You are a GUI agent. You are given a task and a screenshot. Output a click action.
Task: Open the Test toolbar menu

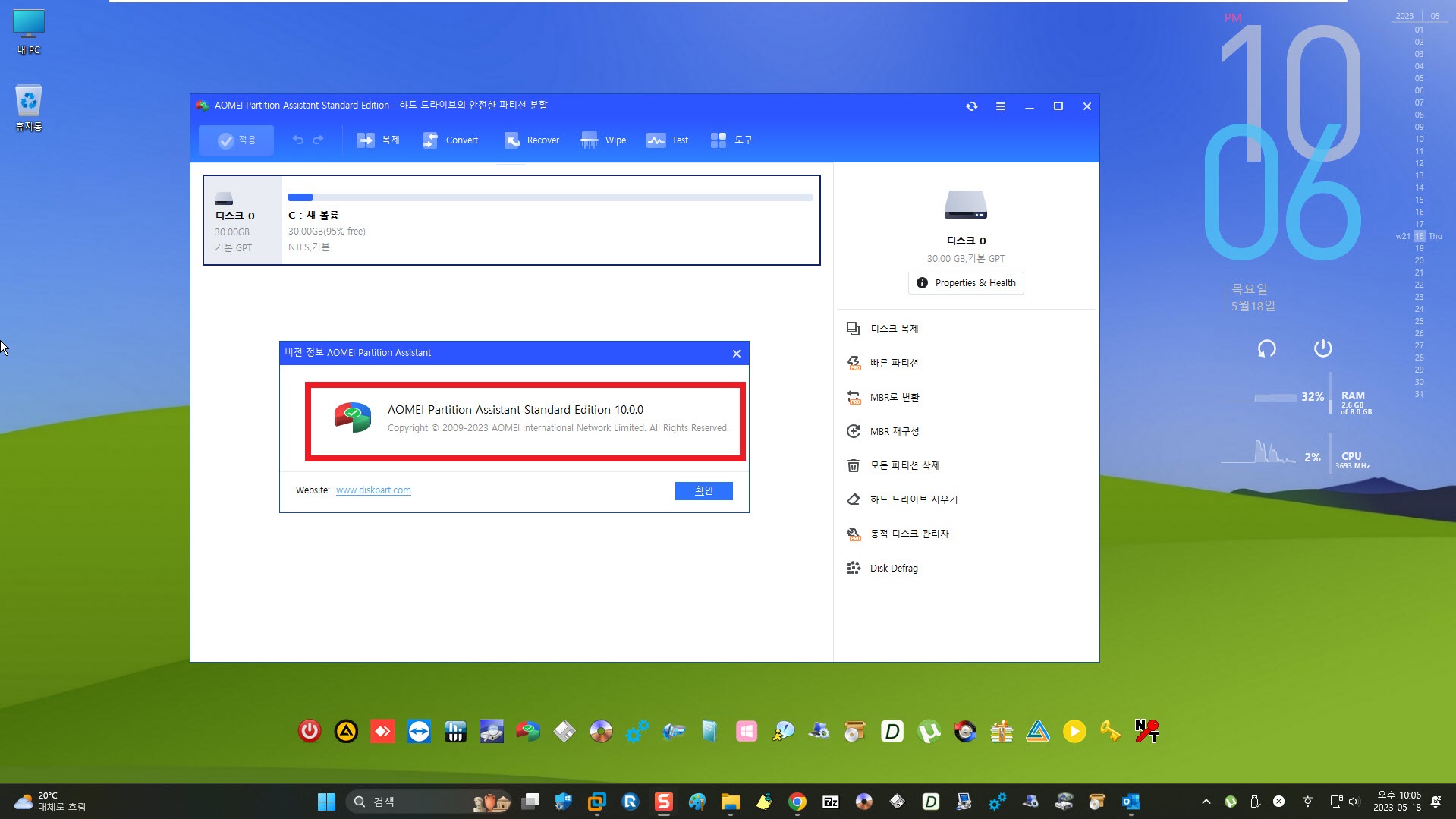click(668, 140)
